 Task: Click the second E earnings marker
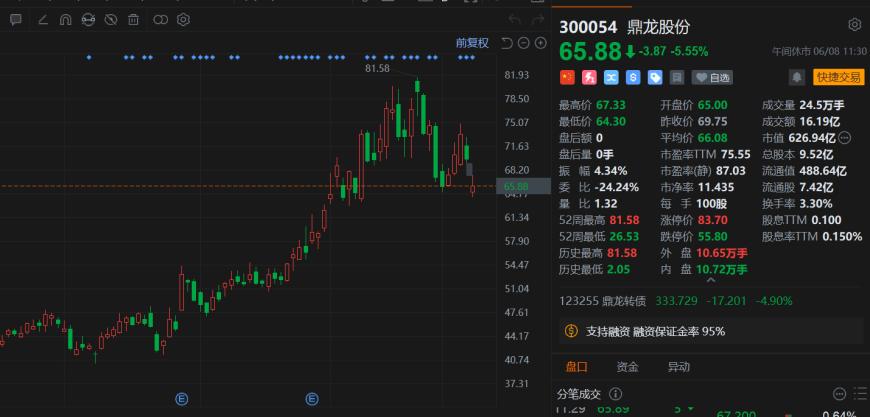pos(312,398)
